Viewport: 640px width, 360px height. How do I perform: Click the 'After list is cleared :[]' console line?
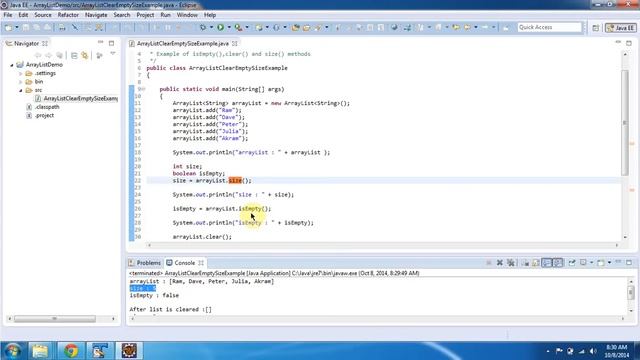click(x=171, y=309)
